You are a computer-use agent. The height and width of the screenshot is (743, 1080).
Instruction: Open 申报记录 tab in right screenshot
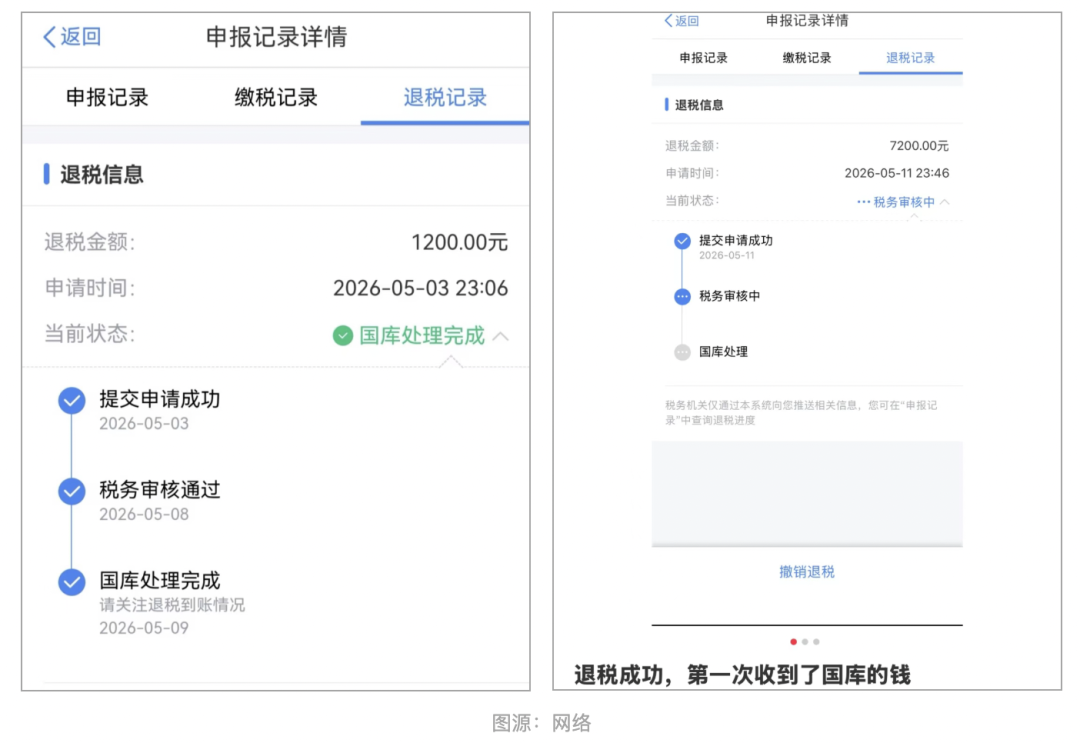pos(703,58)
